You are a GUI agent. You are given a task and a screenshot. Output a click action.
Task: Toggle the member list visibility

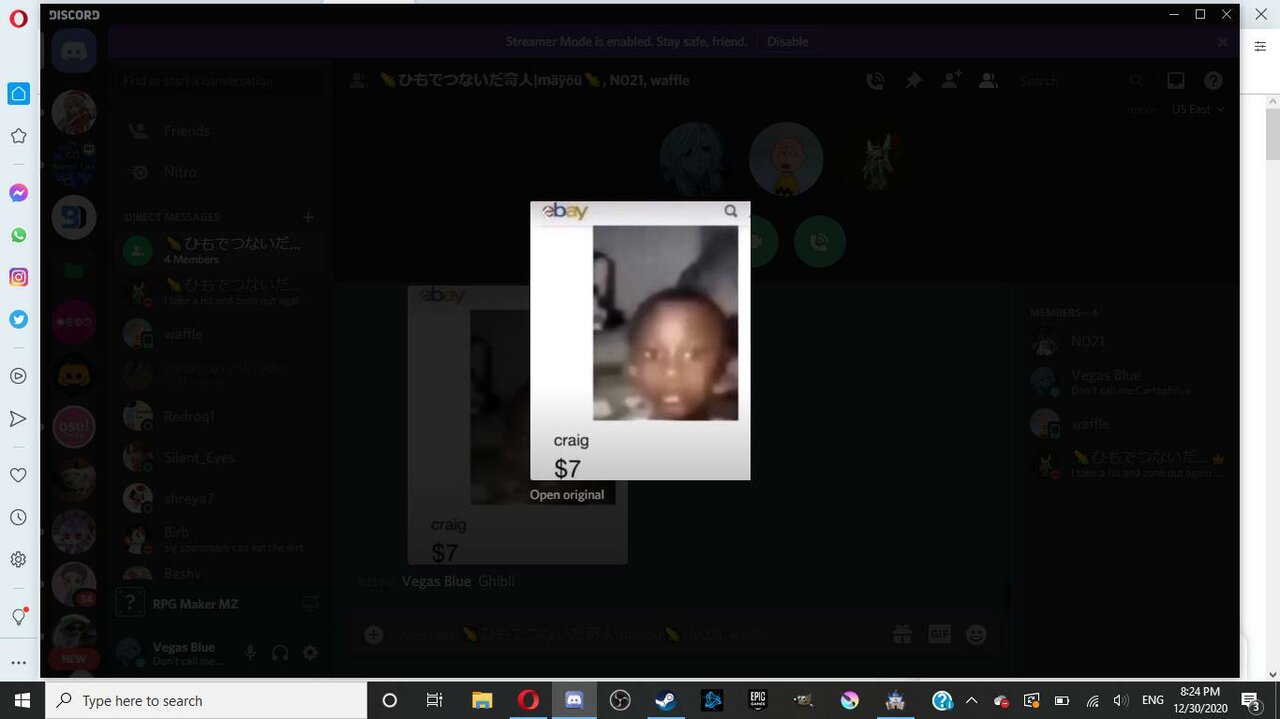click(989, 81)
